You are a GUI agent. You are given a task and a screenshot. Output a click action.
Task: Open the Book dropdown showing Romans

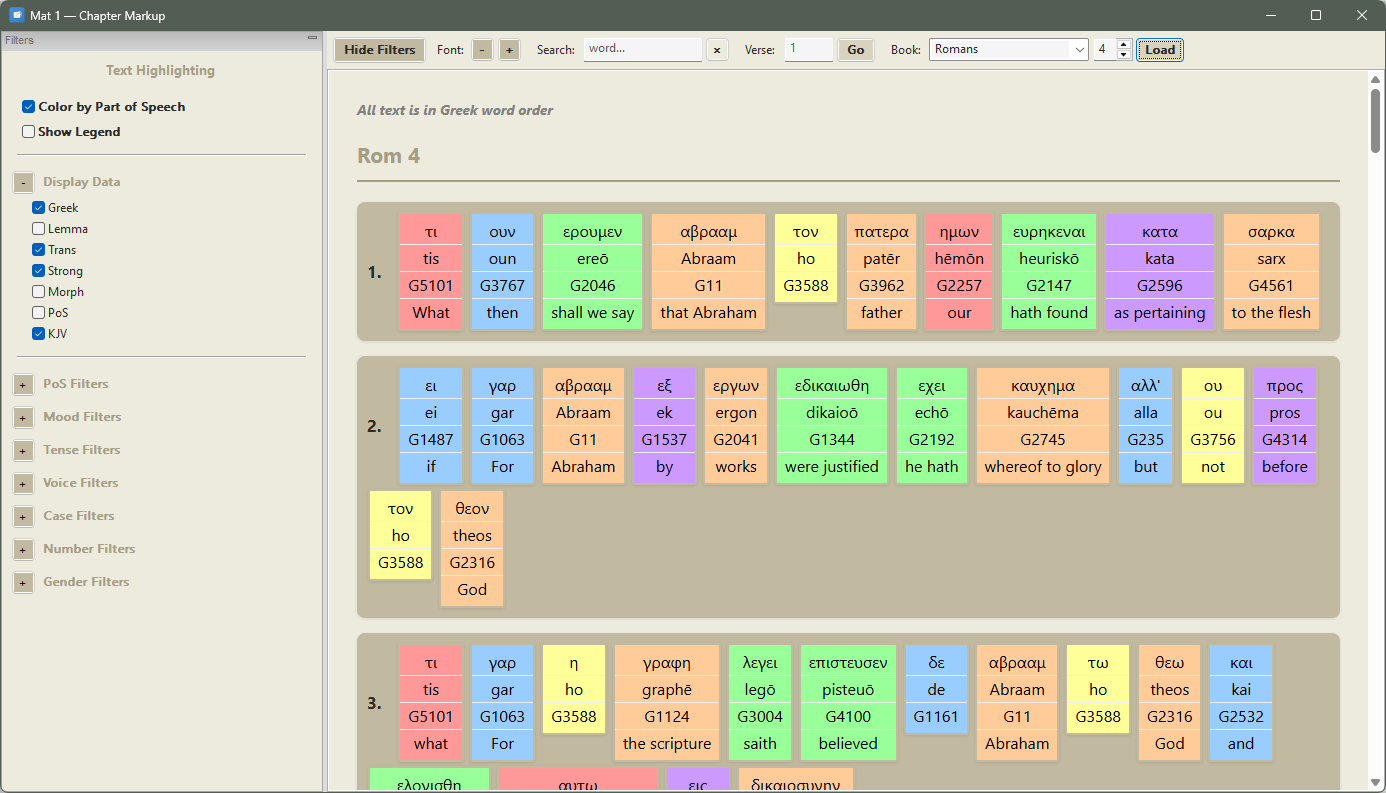click(1008, 50)
